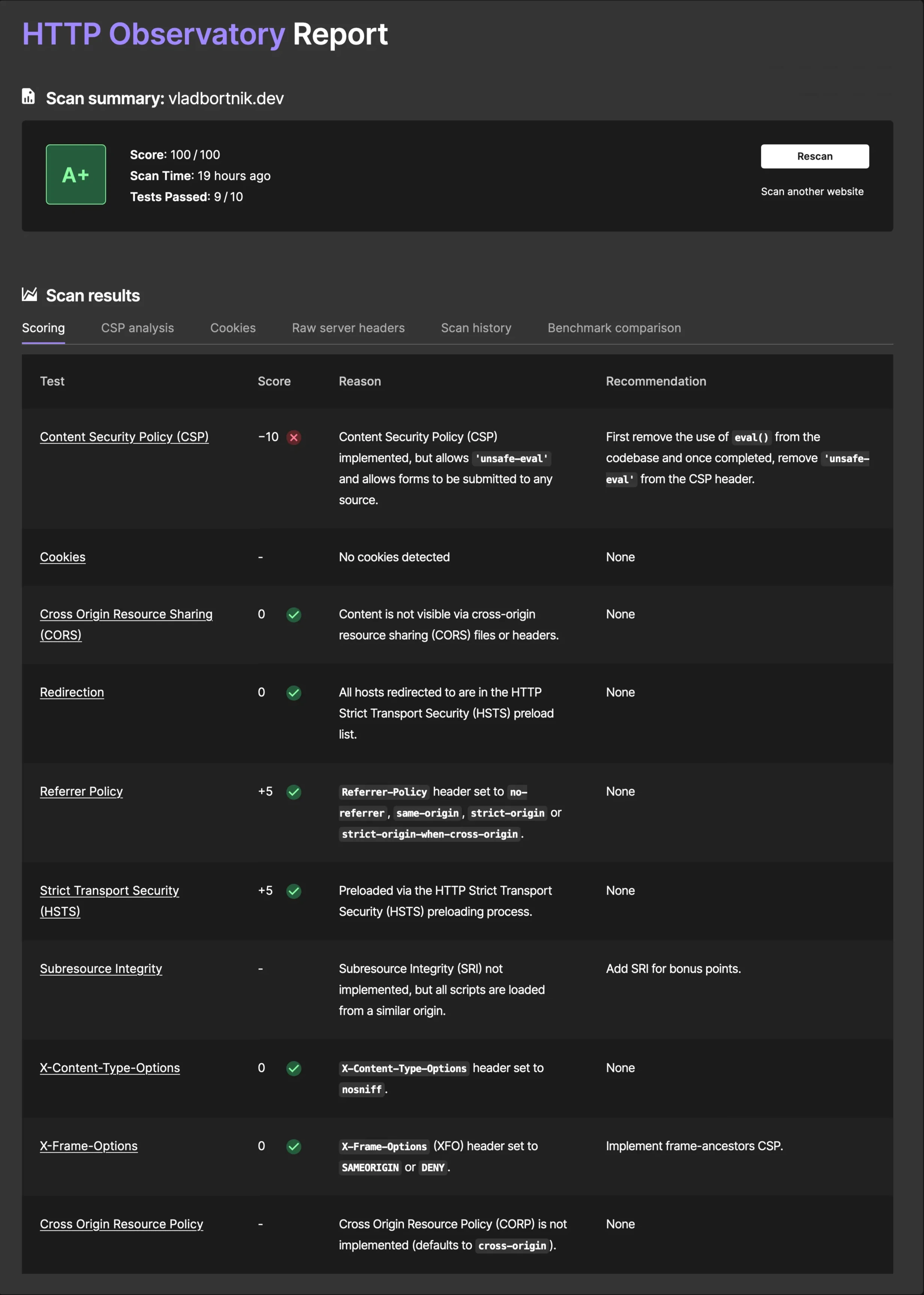Viewport: 924px width, 1295px height.
Task: Select the Scoring tab
Action: pos(43,328)
